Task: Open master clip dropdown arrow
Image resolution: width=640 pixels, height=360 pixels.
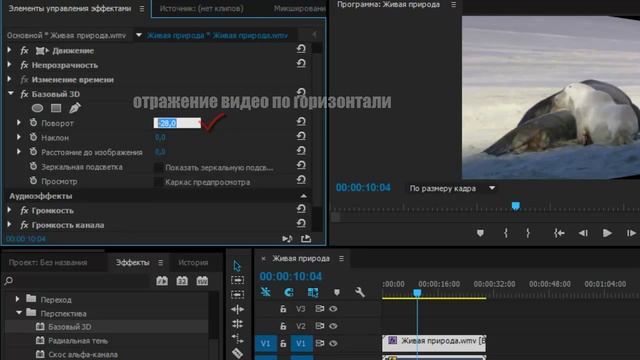Action: [139, 35]
